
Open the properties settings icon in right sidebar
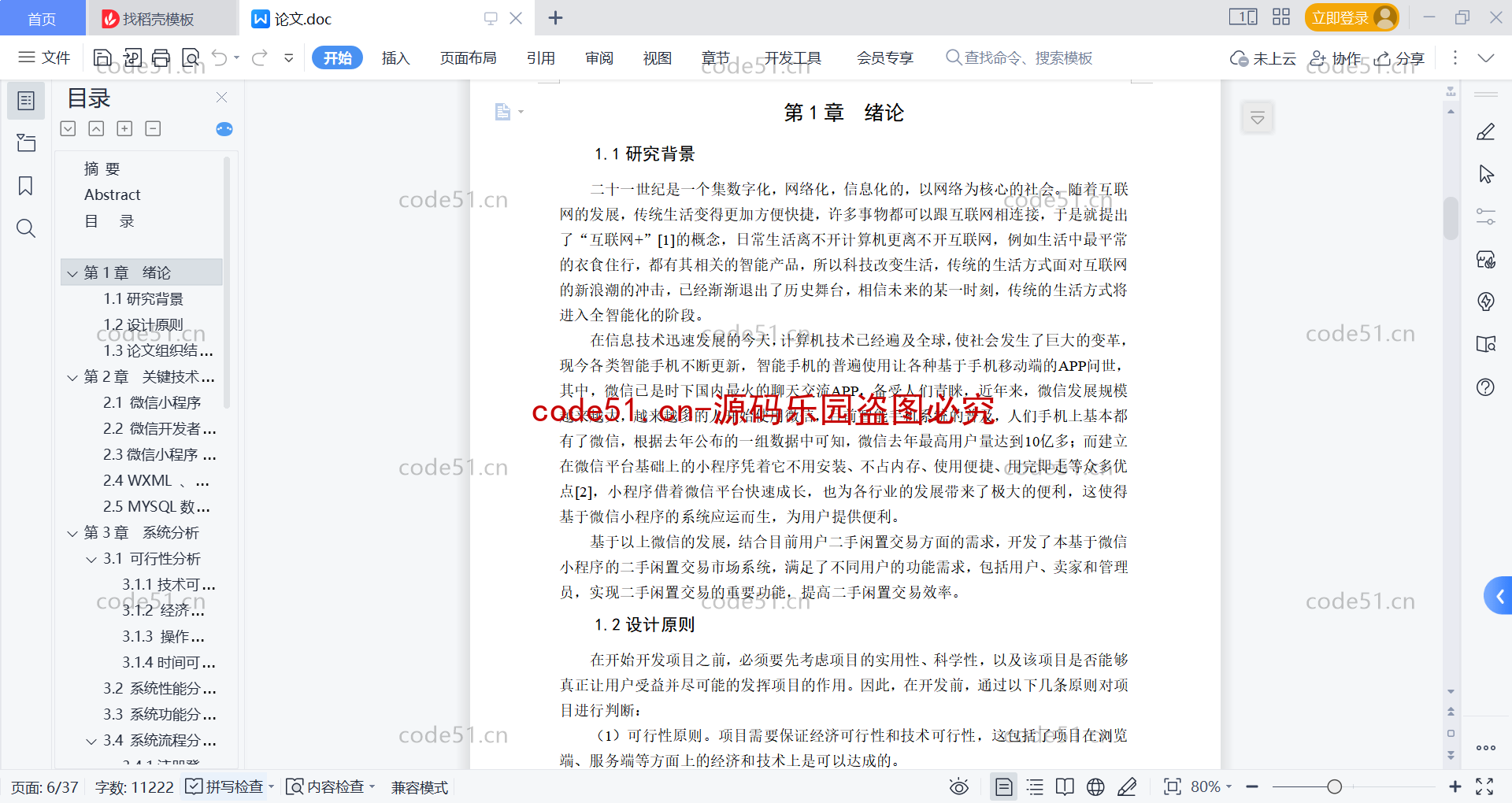click(x=1486, y=216)
